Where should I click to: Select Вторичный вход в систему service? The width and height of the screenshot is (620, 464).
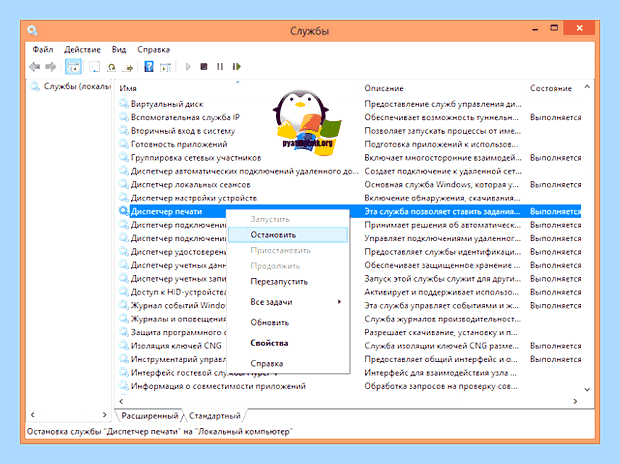pyautogui.click(x=183, y=131)
